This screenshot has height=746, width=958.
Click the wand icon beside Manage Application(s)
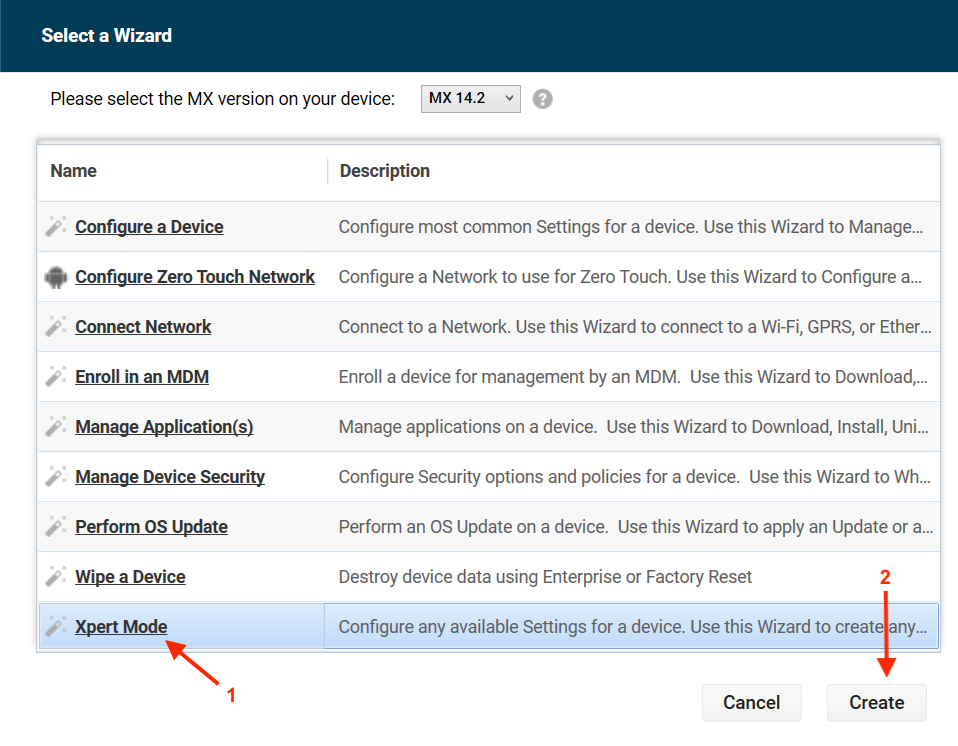[x=56, y=427]
